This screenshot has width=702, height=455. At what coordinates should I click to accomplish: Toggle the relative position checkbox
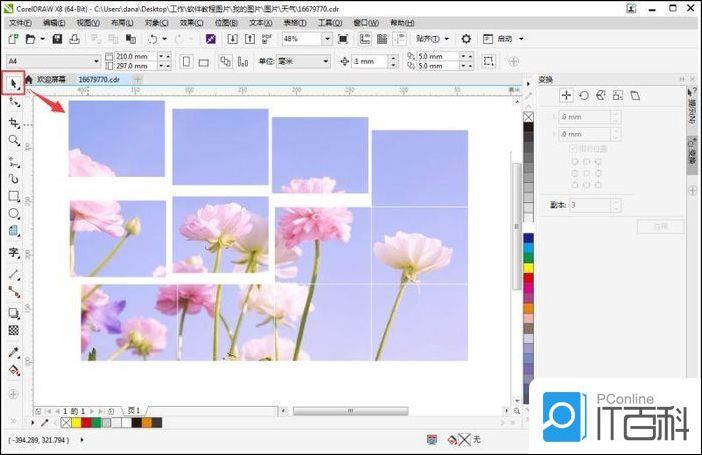tap(574, 149)
